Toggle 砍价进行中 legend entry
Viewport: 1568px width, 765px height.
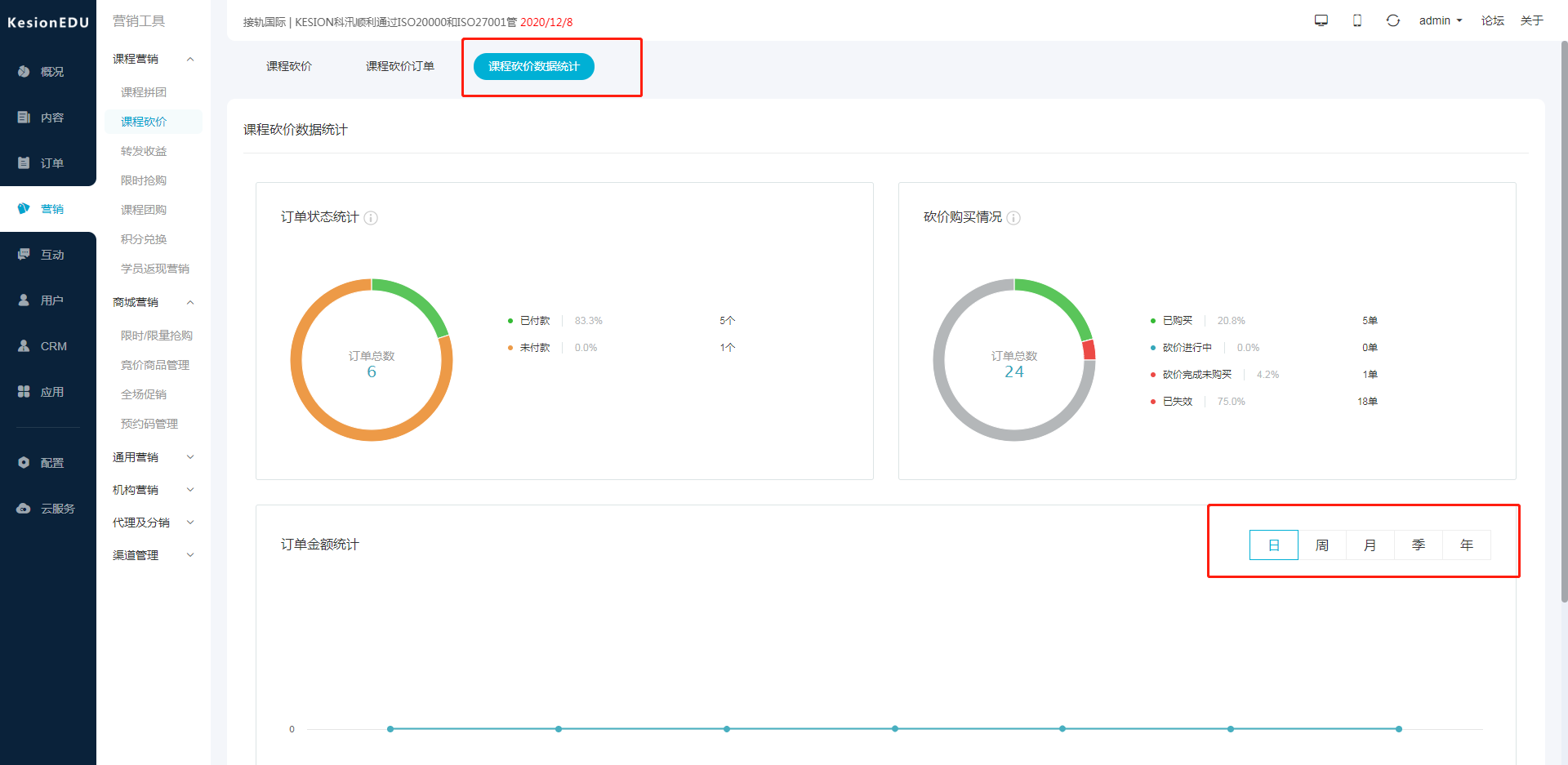(x=1182, y=348)
